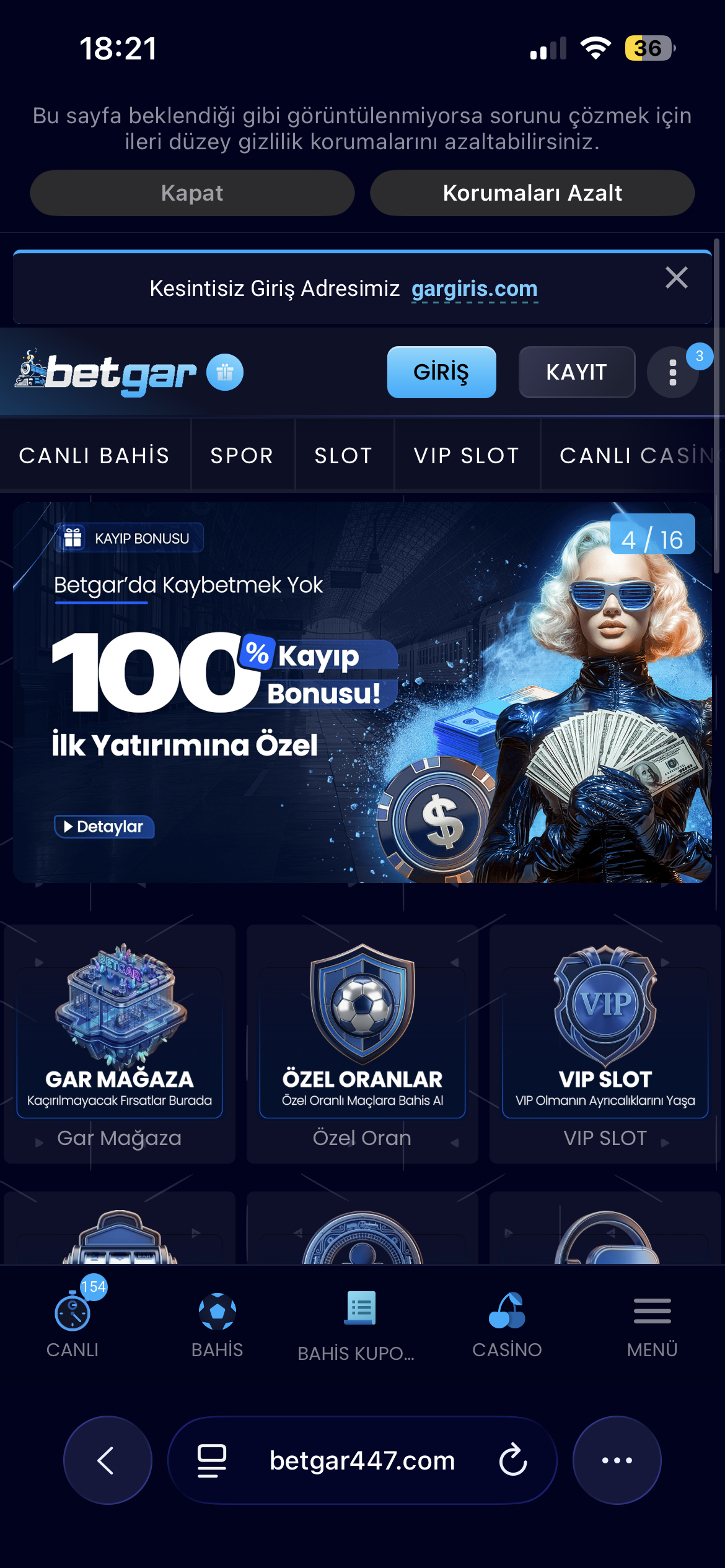
Task: Tap the CASİNO cherry icon
Action: pos(507,1310)
